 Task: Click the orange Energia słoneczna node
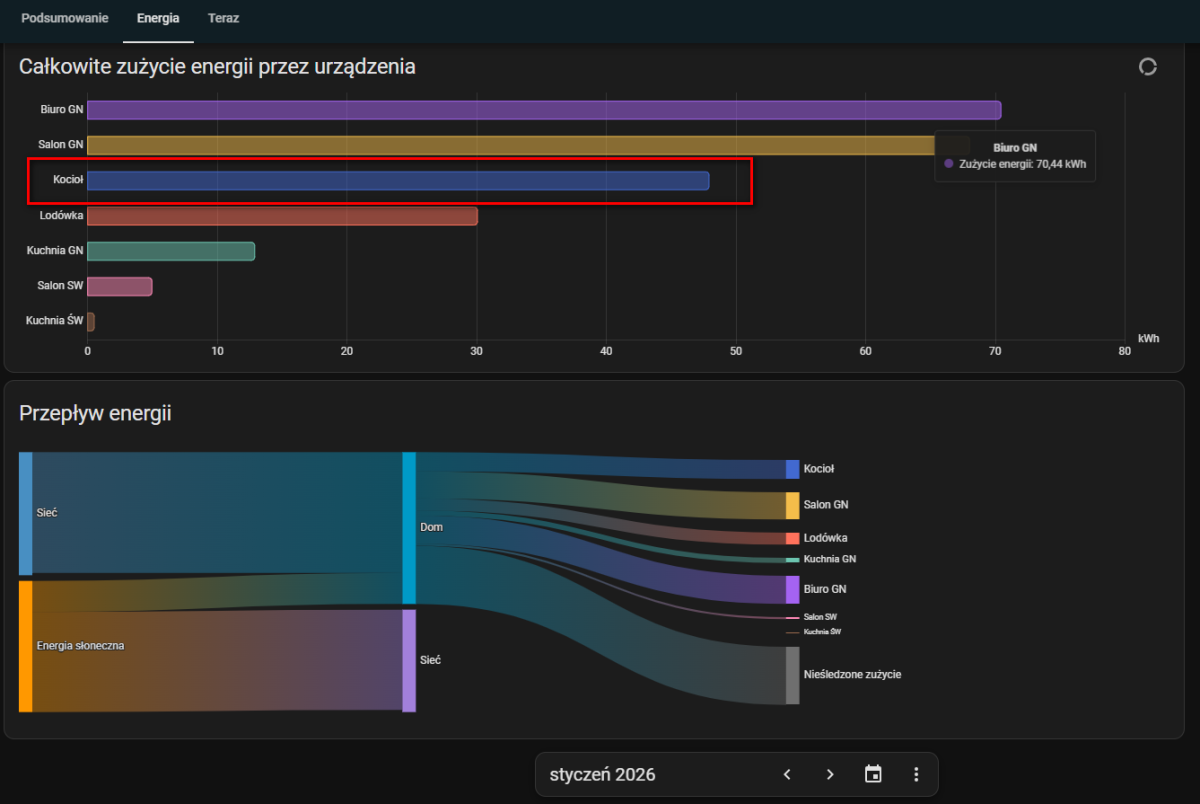tap(26, 646)
